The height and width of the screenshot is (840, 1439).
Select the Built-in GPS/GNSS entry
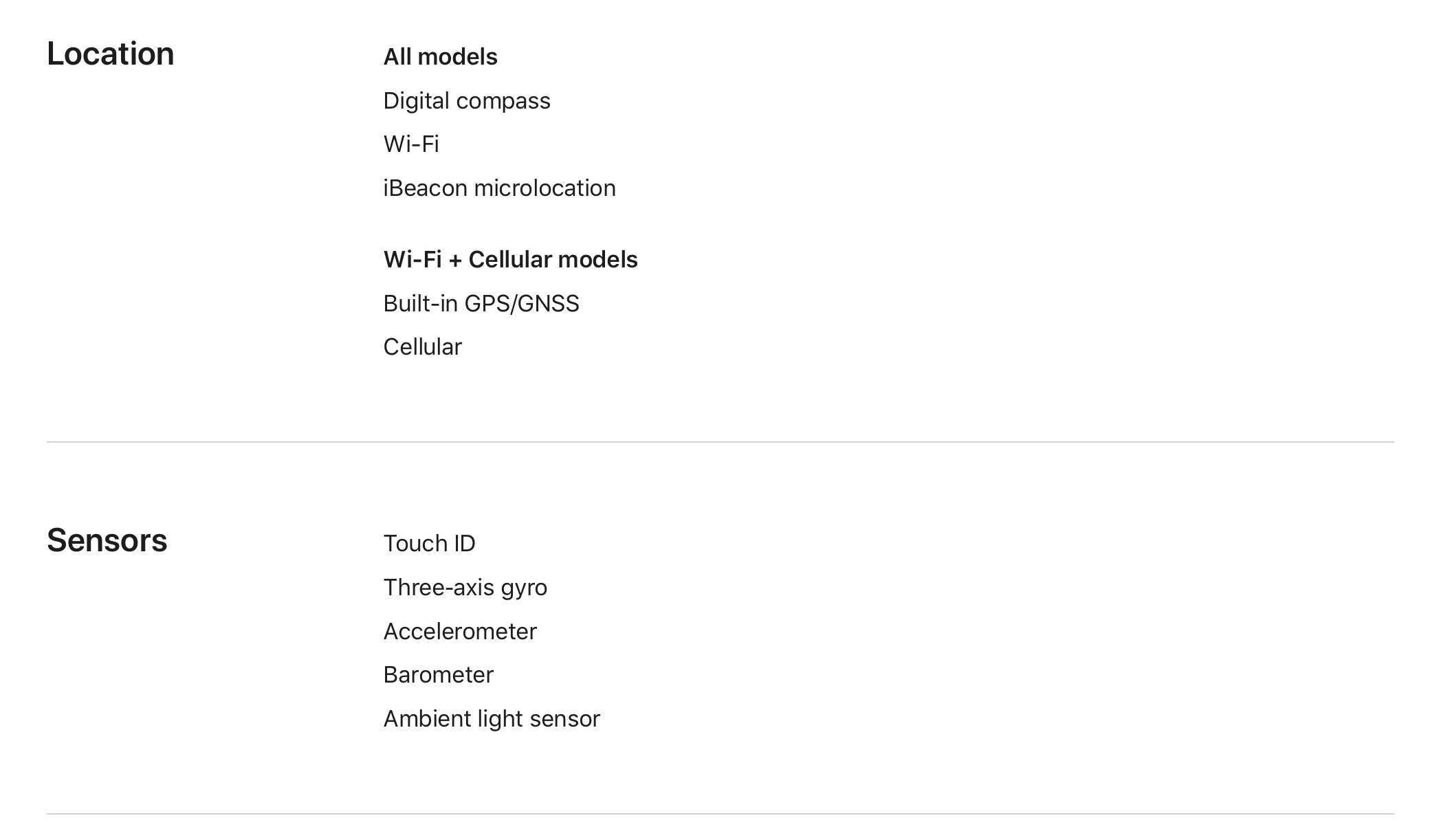(x=481, y=304)
